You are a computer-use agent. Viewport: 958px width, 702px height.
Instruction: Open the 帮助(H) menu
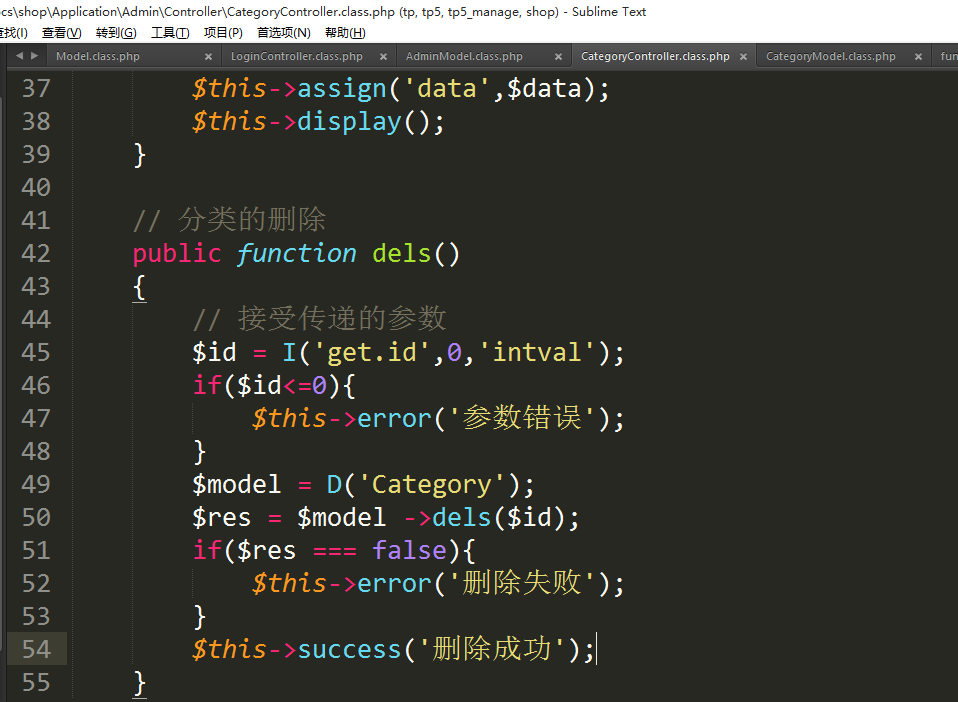[x=345, y=33]
